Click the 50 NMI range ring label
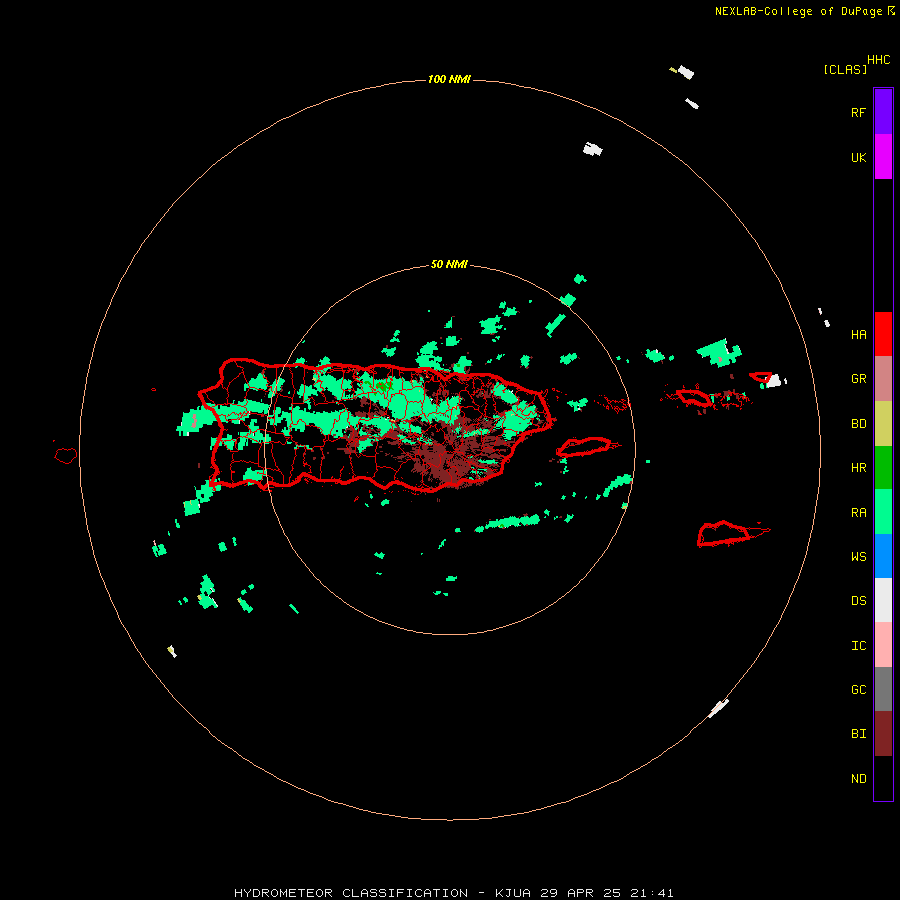 click(449, 265)
